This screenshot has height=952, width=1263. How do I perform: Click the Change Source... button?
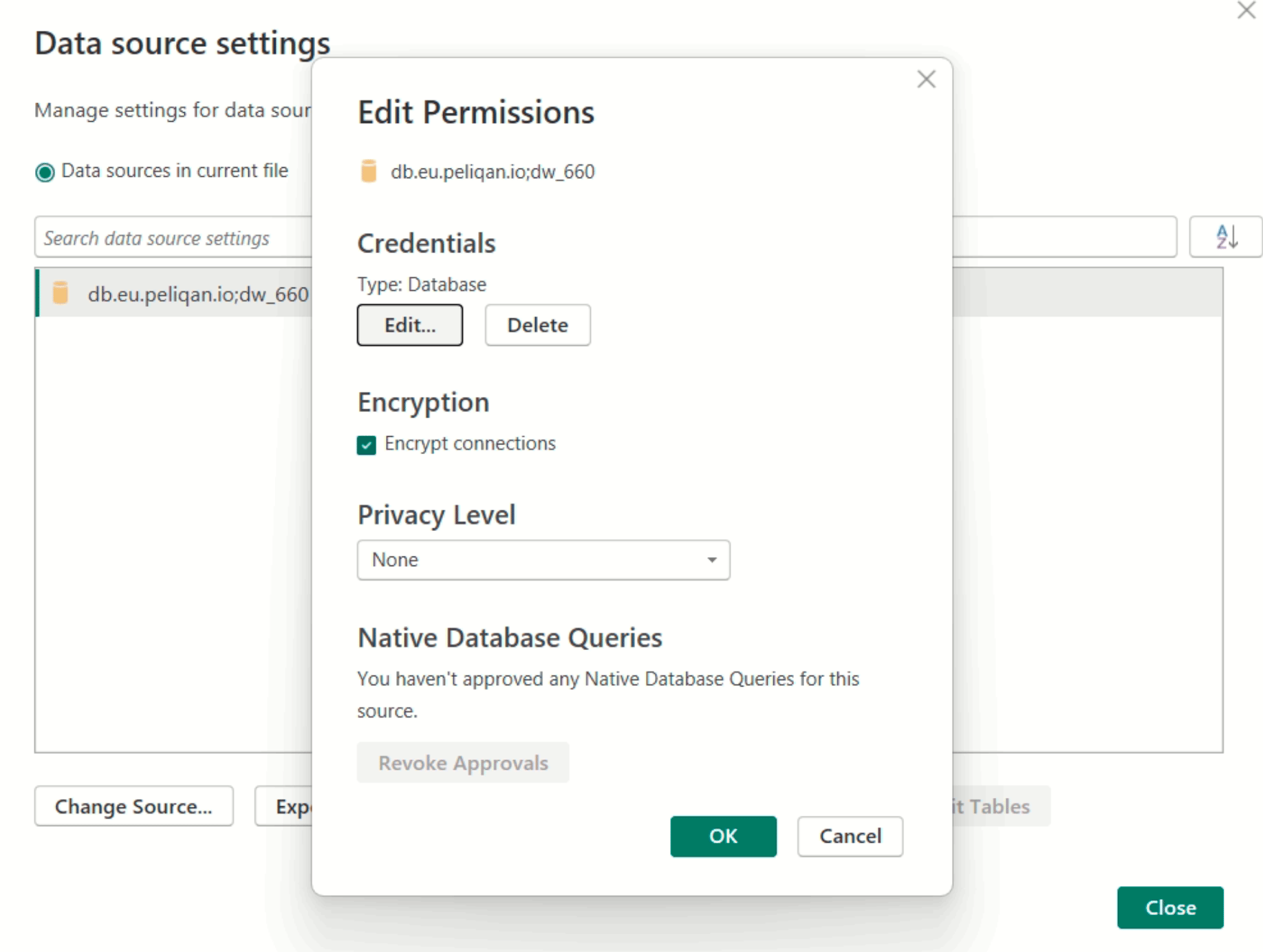point(134,805)
